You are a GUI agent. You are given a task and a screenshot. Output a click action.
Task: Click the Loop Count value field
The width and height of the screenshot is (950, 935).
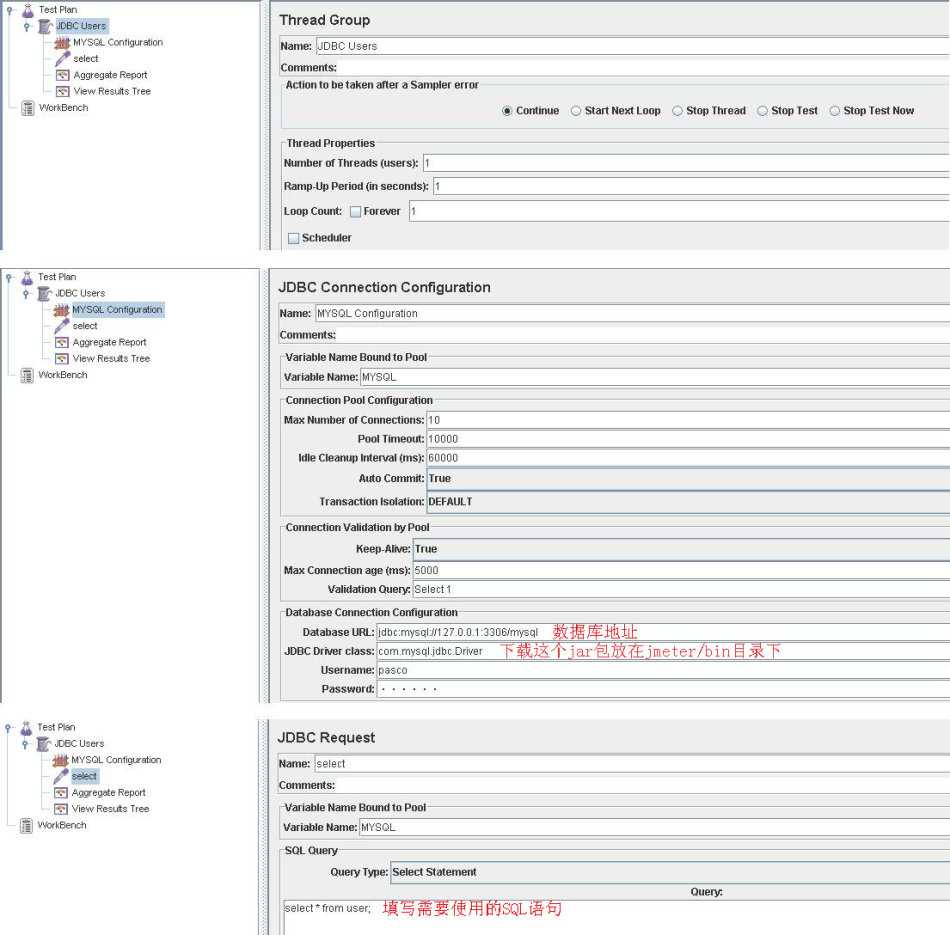coord(679,211)
